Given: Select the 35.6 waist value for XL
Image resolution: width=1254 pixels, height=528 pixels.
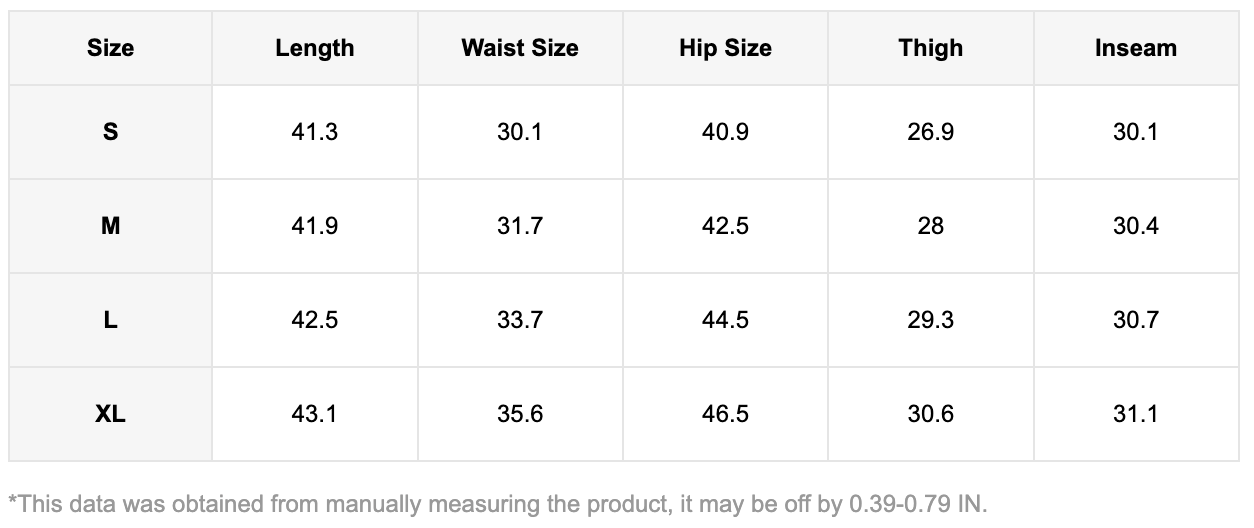Looking at the screenshot, I should point(520,414).
